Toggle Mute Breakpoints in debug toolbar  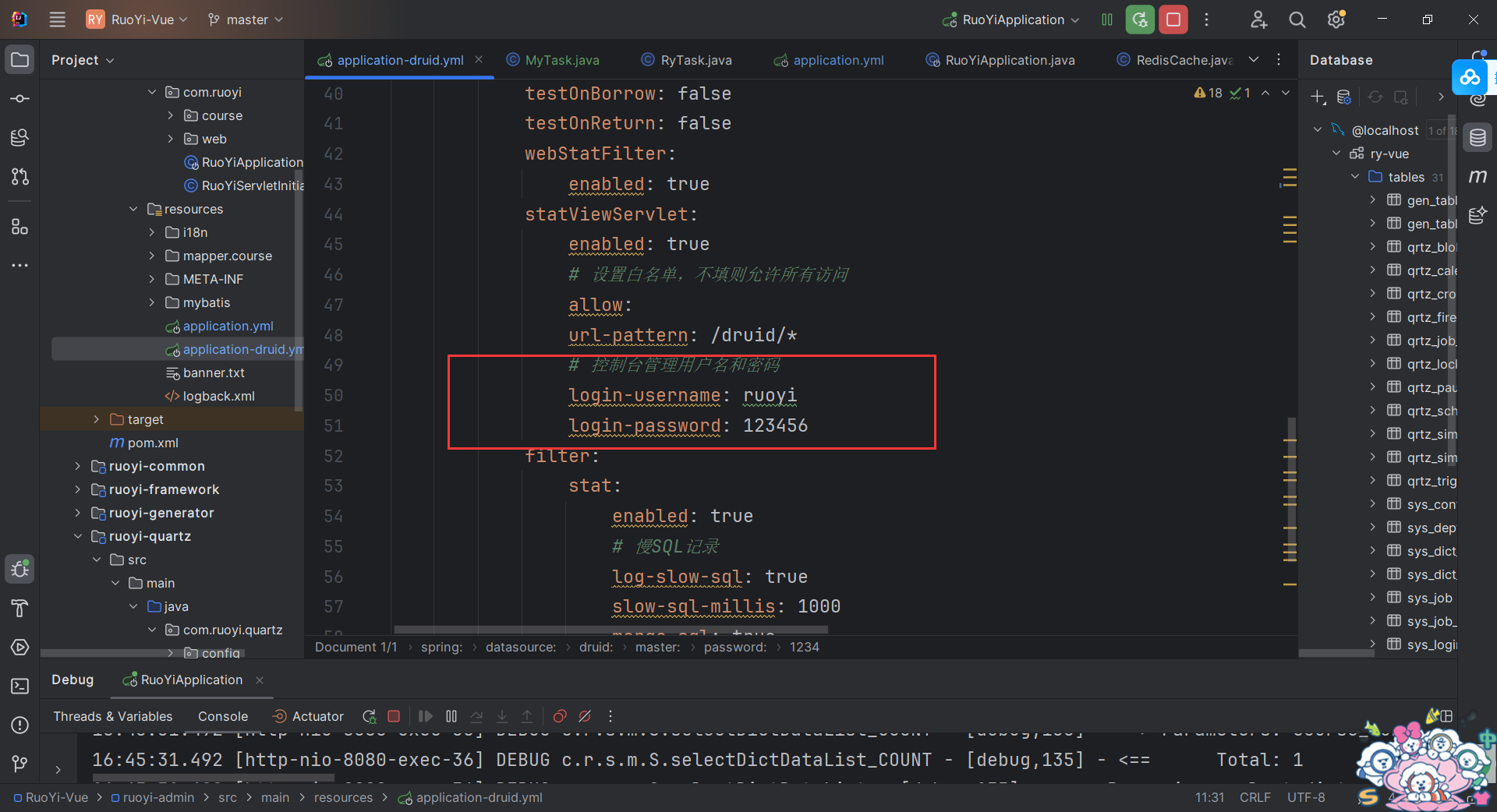tap(585, 716)
